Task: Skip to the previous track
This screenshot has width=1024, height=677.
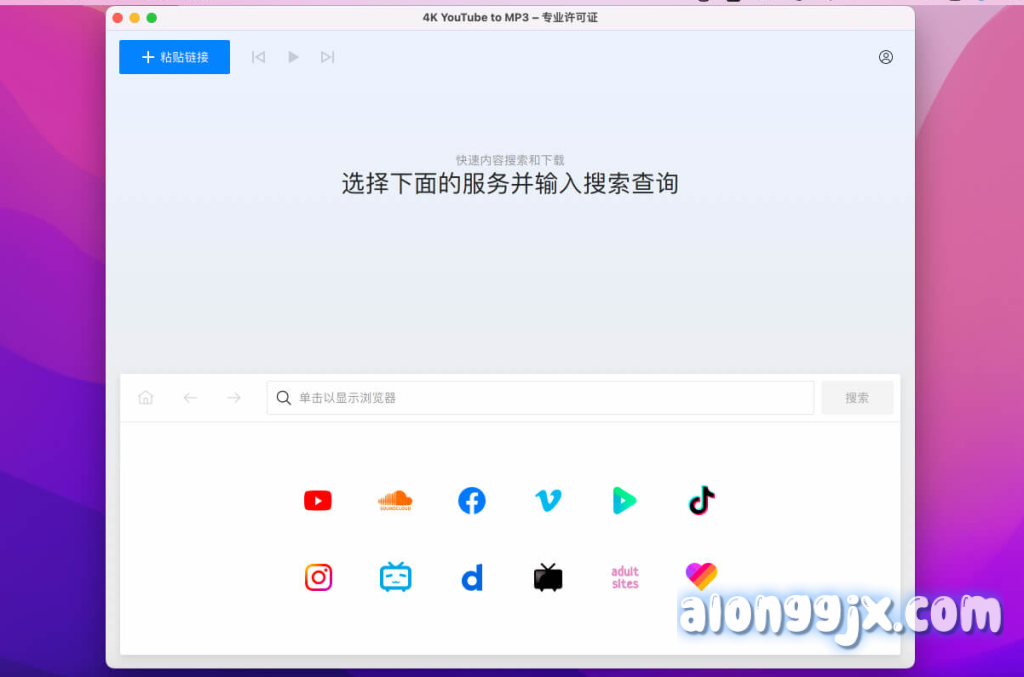Action: pyautogui.click(x=258, y=57)
